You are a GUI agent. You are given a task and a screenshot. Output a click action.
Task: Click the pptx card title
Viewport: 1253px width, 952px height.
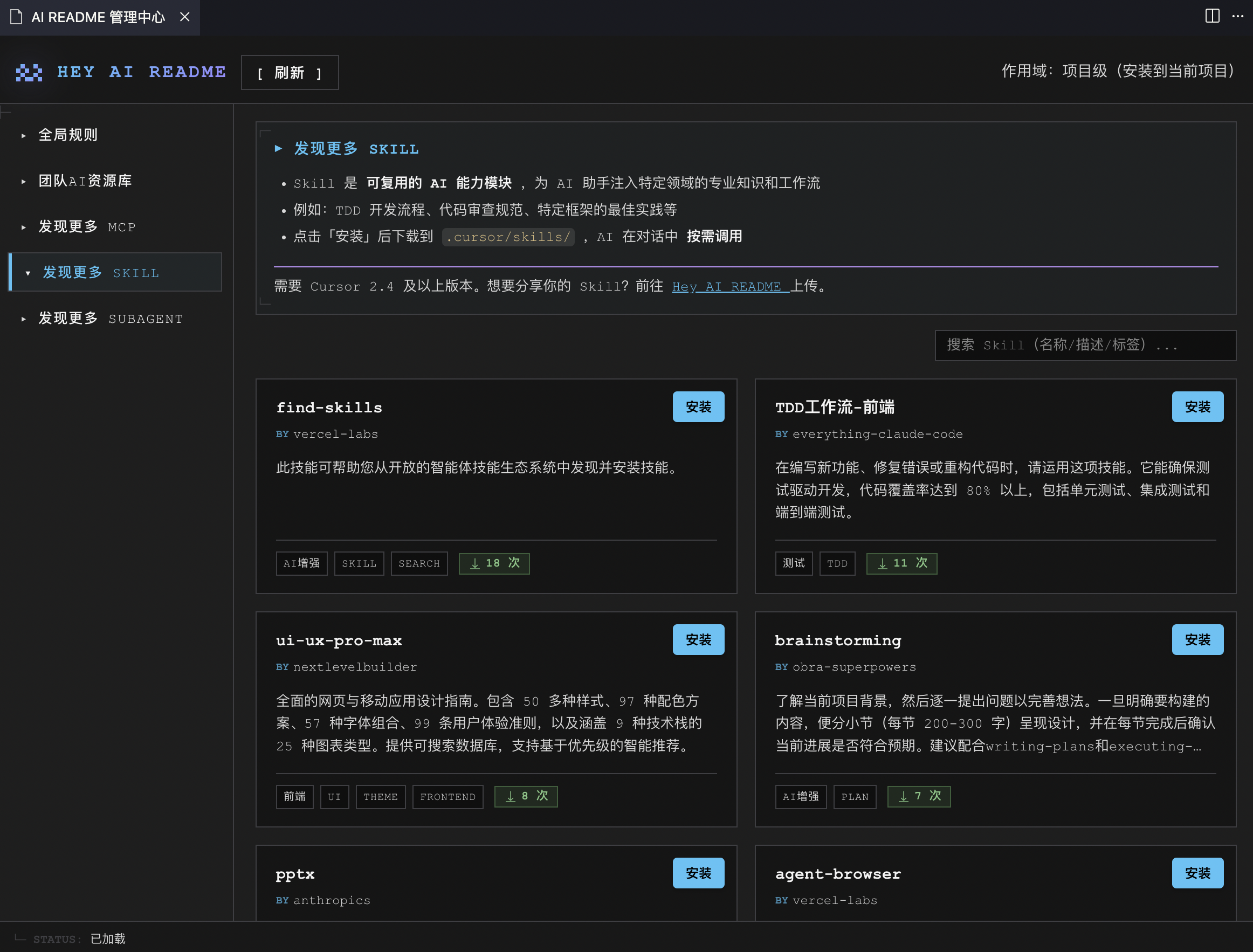point(295,874)
